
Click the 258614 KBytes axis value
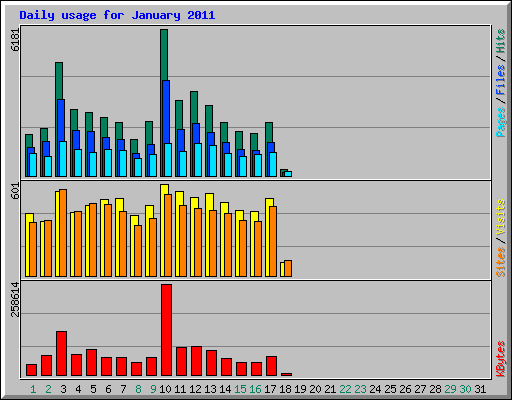15,299
